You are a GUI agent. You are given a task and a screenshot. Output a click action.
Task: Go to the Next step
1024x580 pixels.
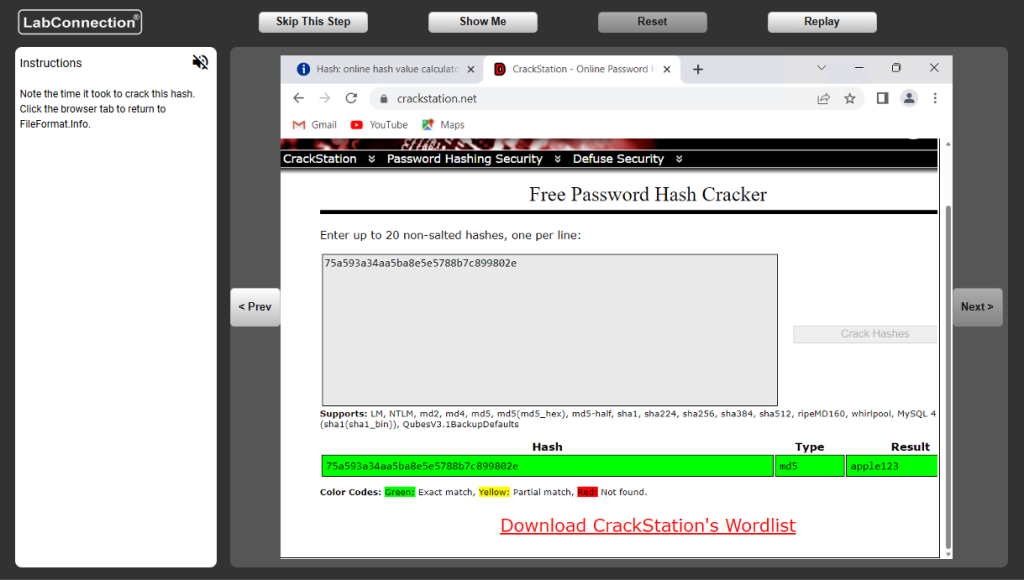tap(977, 307)
